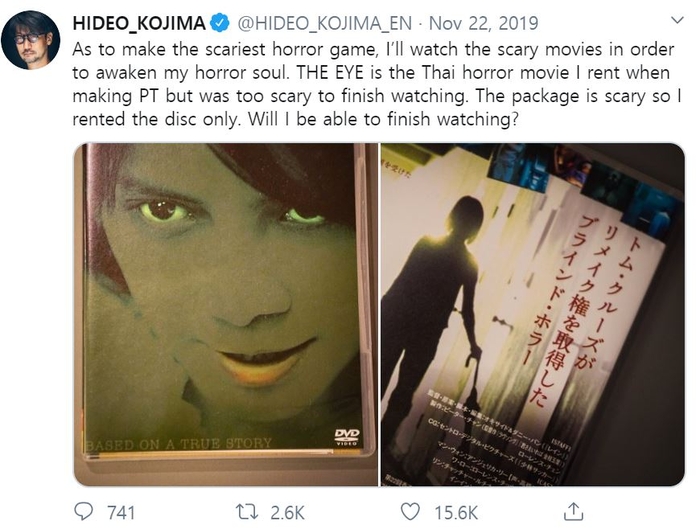
Task: Click the reply speech bubble icon
Action: (83, 512)
